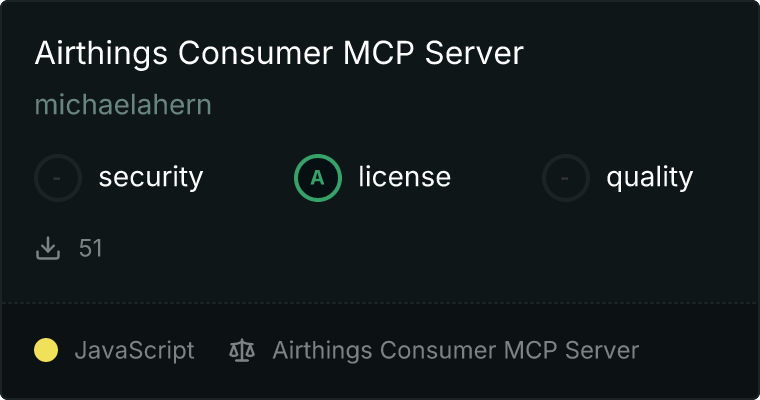Click the empty footer space after license name
This screenshot has width=760, height=400.
[698, 351]
